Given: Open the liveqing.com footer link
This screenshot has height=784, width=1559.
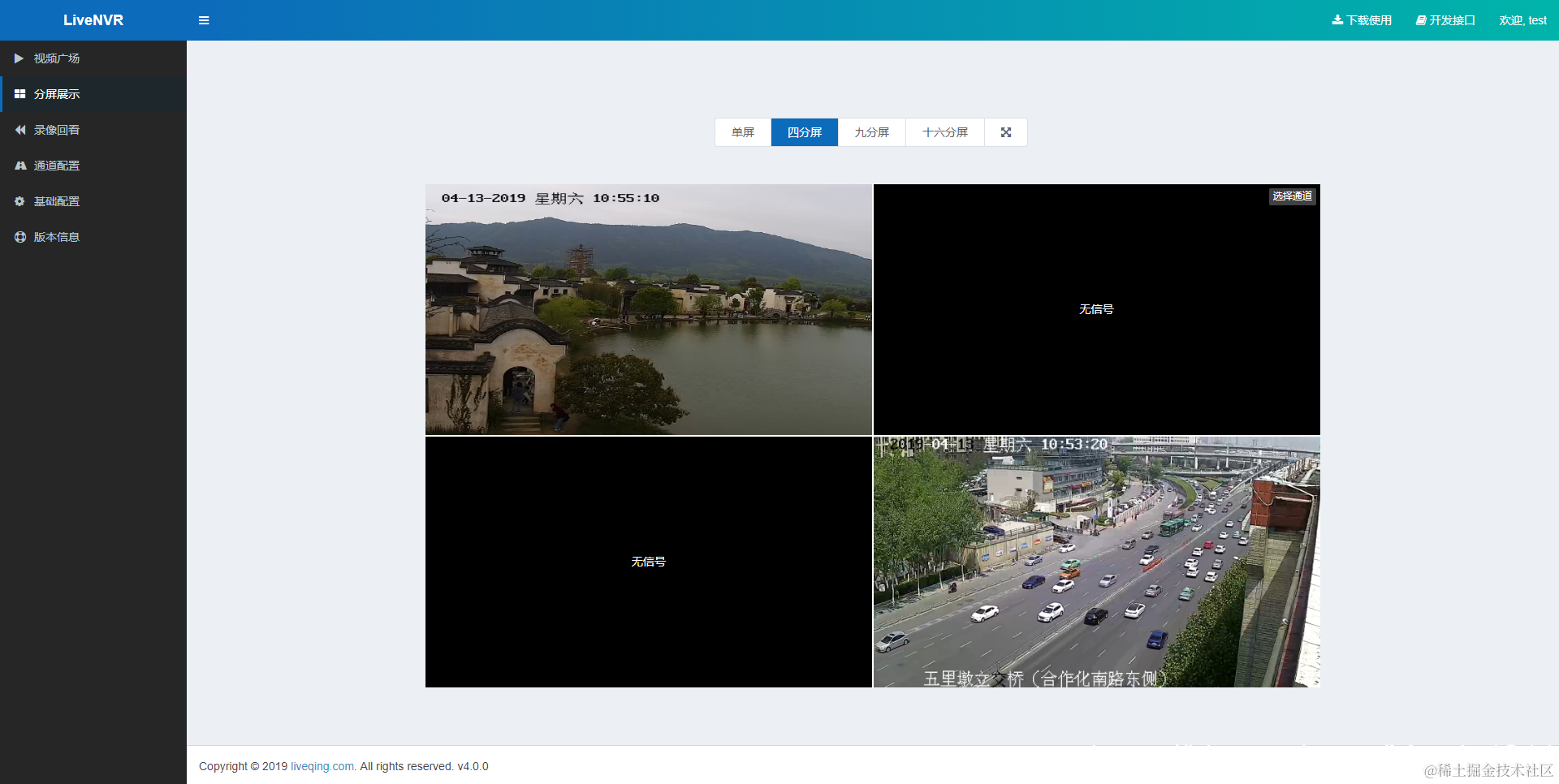Looking at the screenshot, I should (322, 766).
